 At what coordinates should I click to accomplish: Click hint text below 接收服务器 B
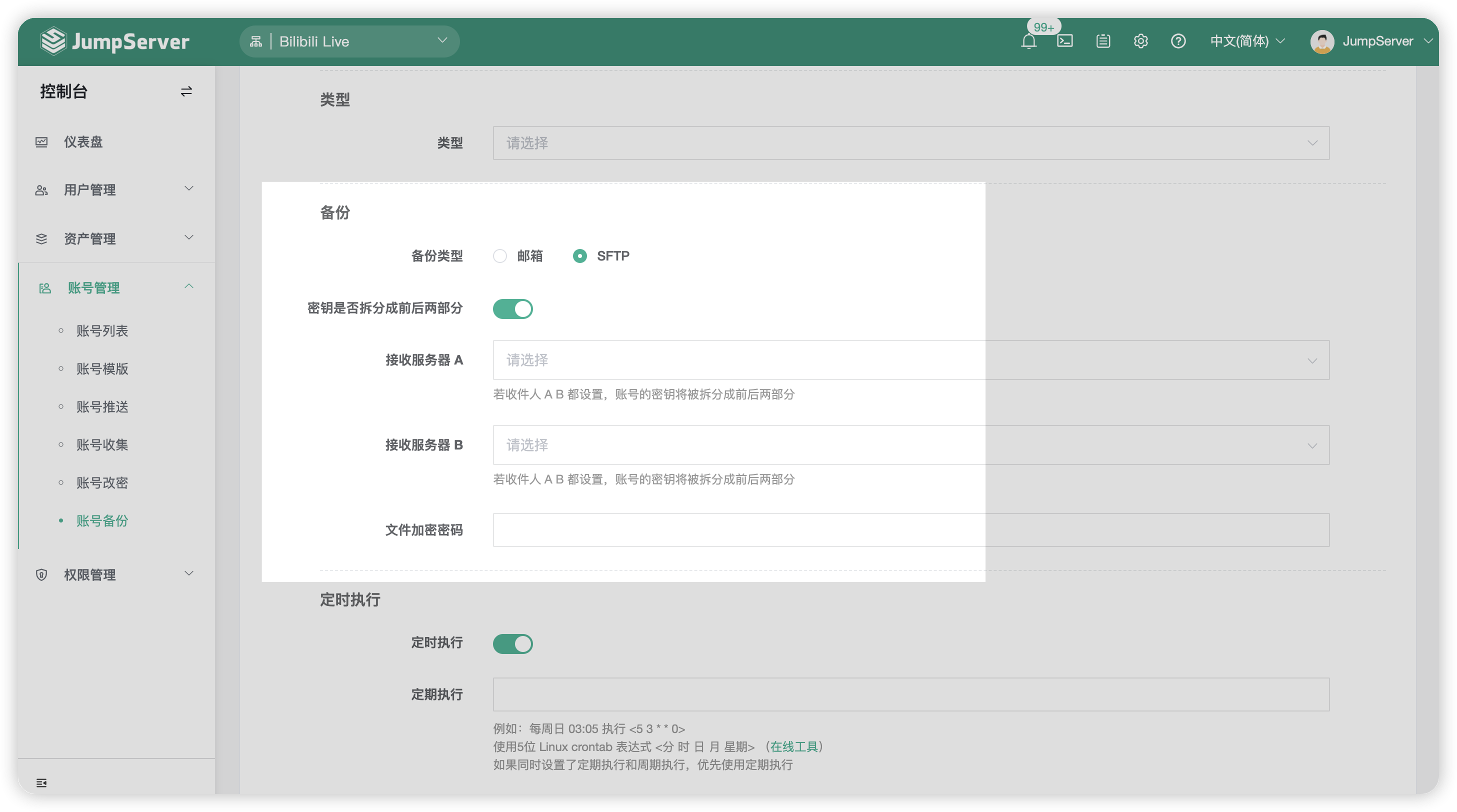point(643,479)
